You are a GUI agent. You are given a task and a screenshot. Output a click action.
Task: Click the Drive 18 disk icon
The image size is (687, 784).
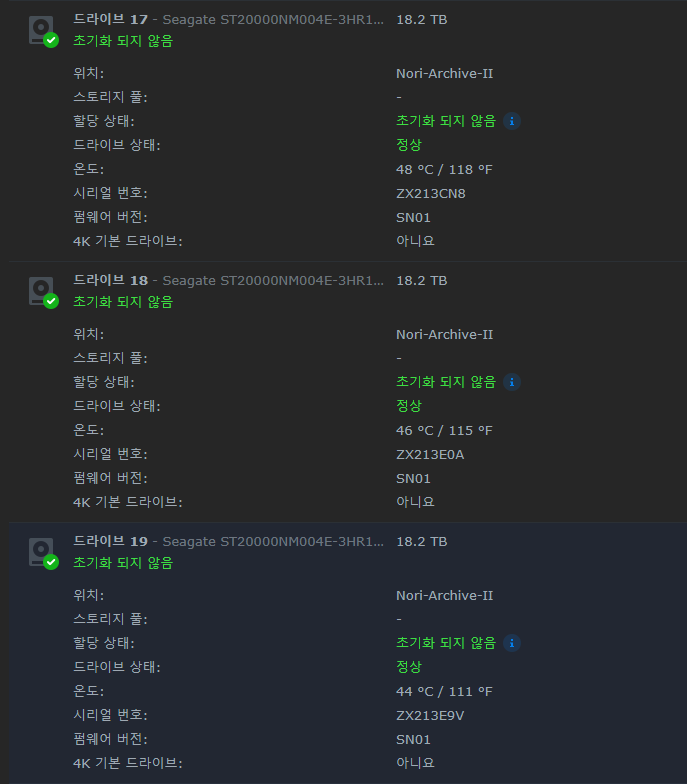(x=43, y=292)
